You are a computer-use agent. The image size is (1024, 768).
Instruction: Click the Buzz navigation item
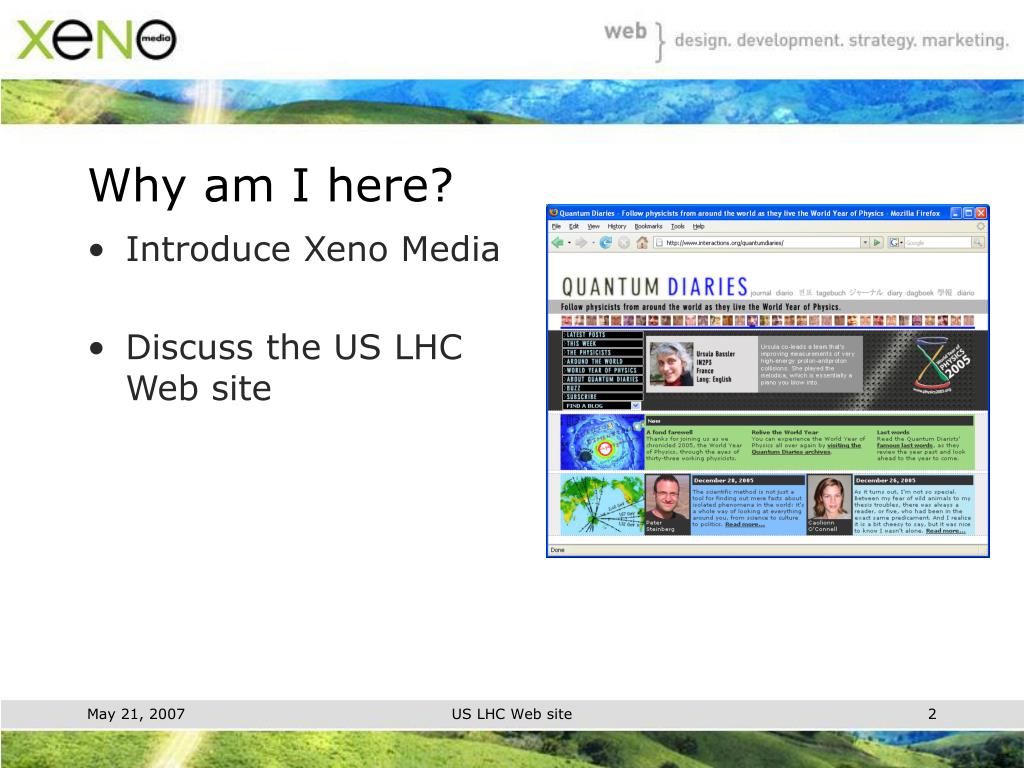coord(603,388)
